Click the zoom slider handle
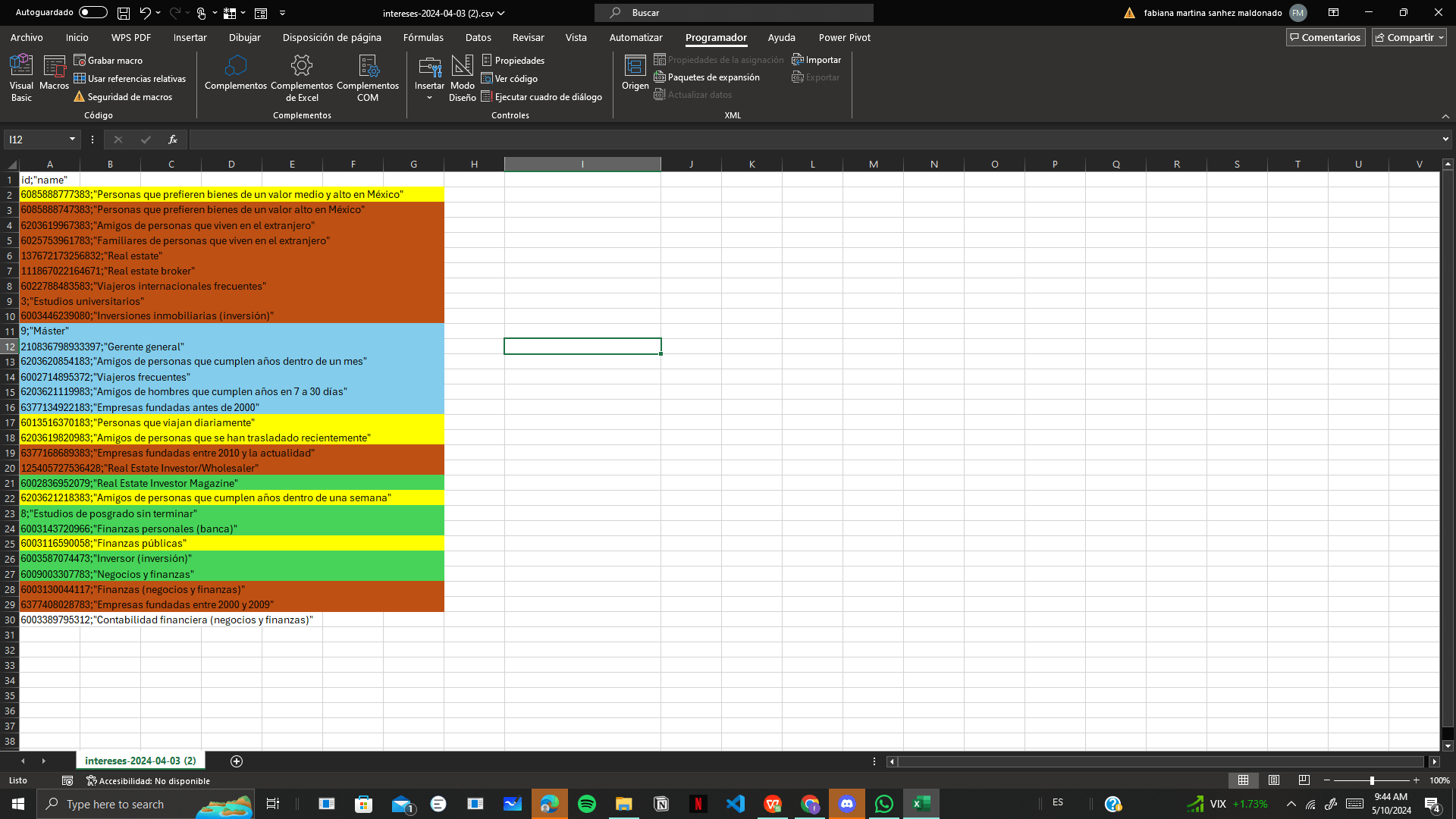Image resolution: width=1456 pixels, height=819 pixels. pos(1372,780)
